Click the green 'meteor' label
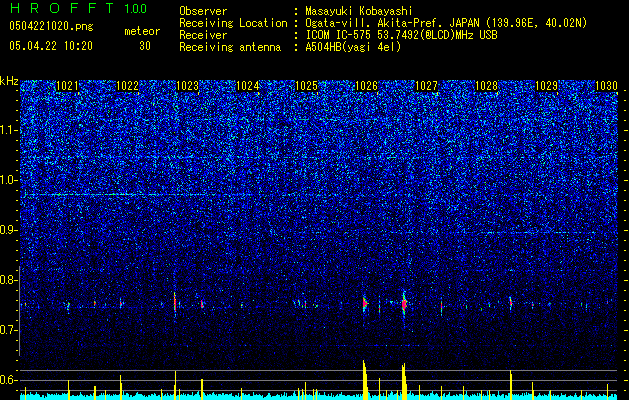The width and height of the screenshot is (629, 400). pyautogui.click(x=142, y=31)
